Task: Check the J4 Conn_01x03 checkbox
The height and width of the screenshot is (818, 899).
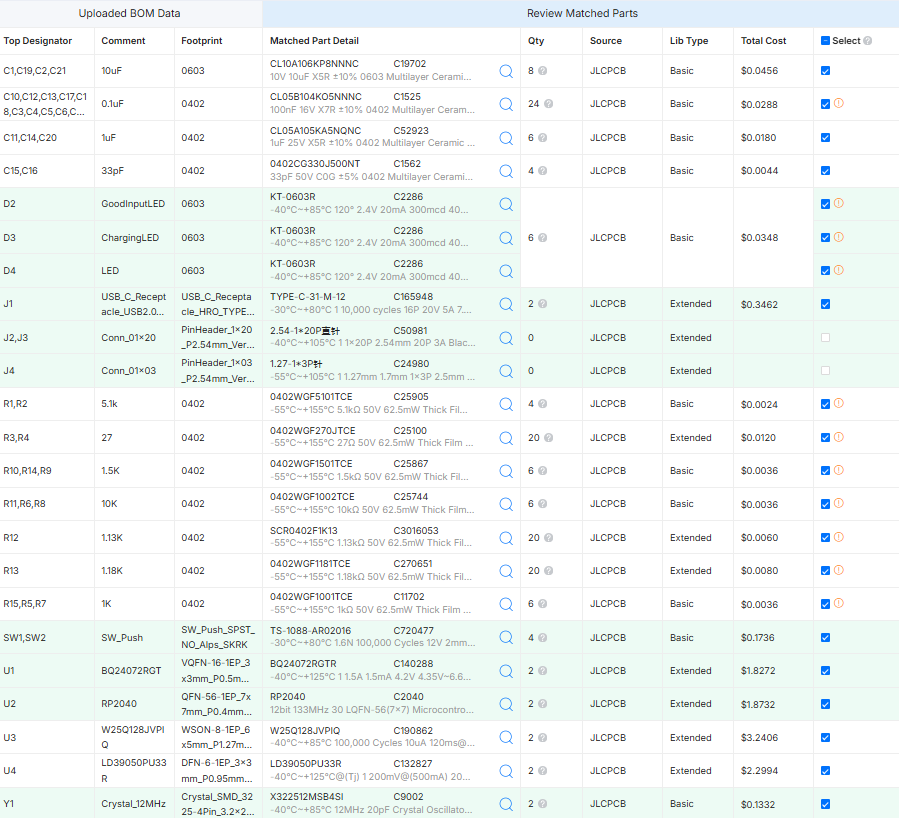Action: click(x=825, y=371)
